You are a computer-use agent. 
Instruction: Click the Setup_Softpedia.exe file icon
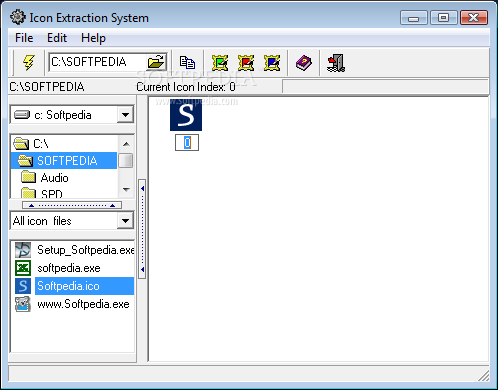tap(23, 250)
